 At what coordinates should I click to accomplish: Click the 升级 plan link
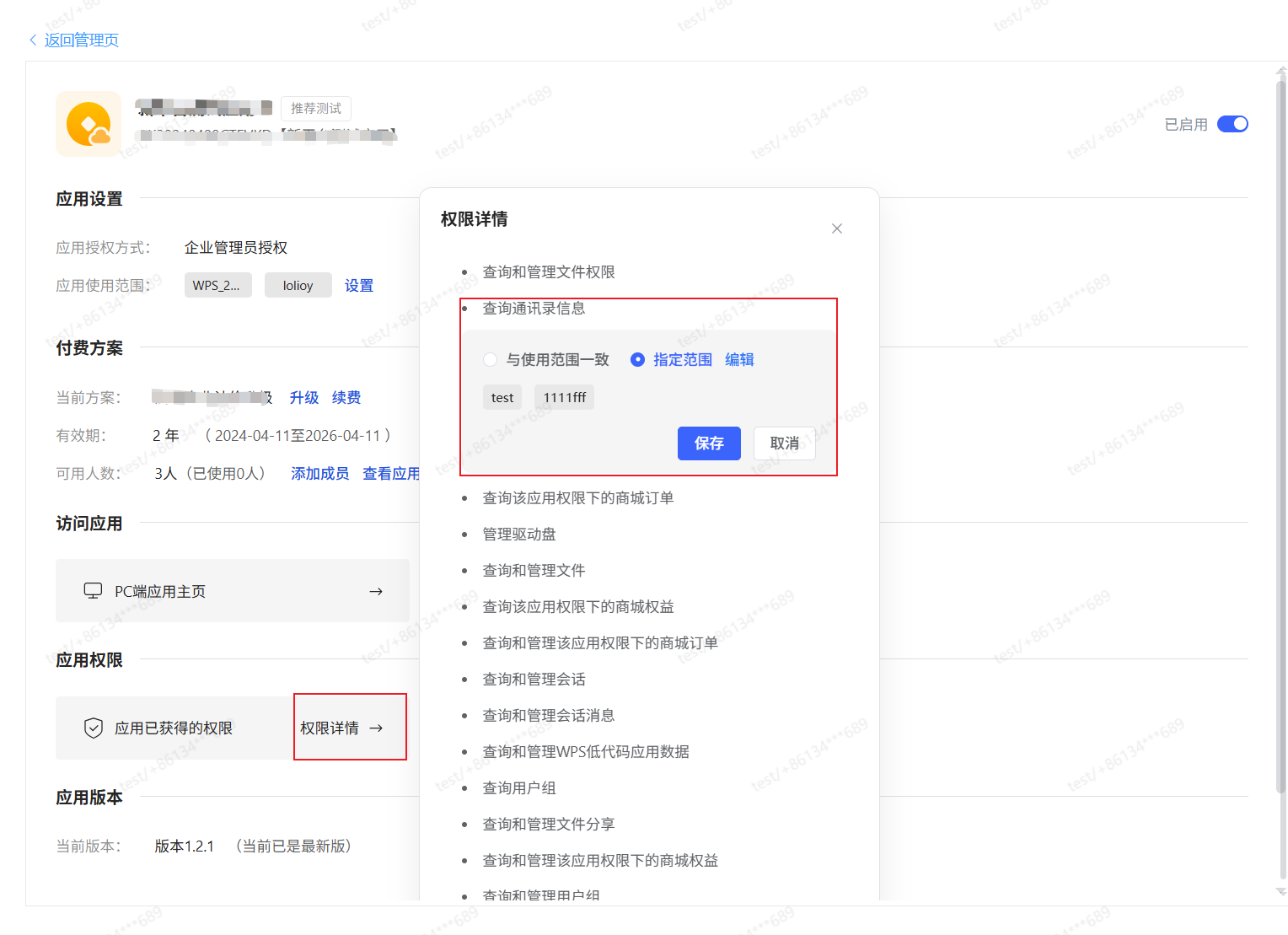(x=303, y=398)
